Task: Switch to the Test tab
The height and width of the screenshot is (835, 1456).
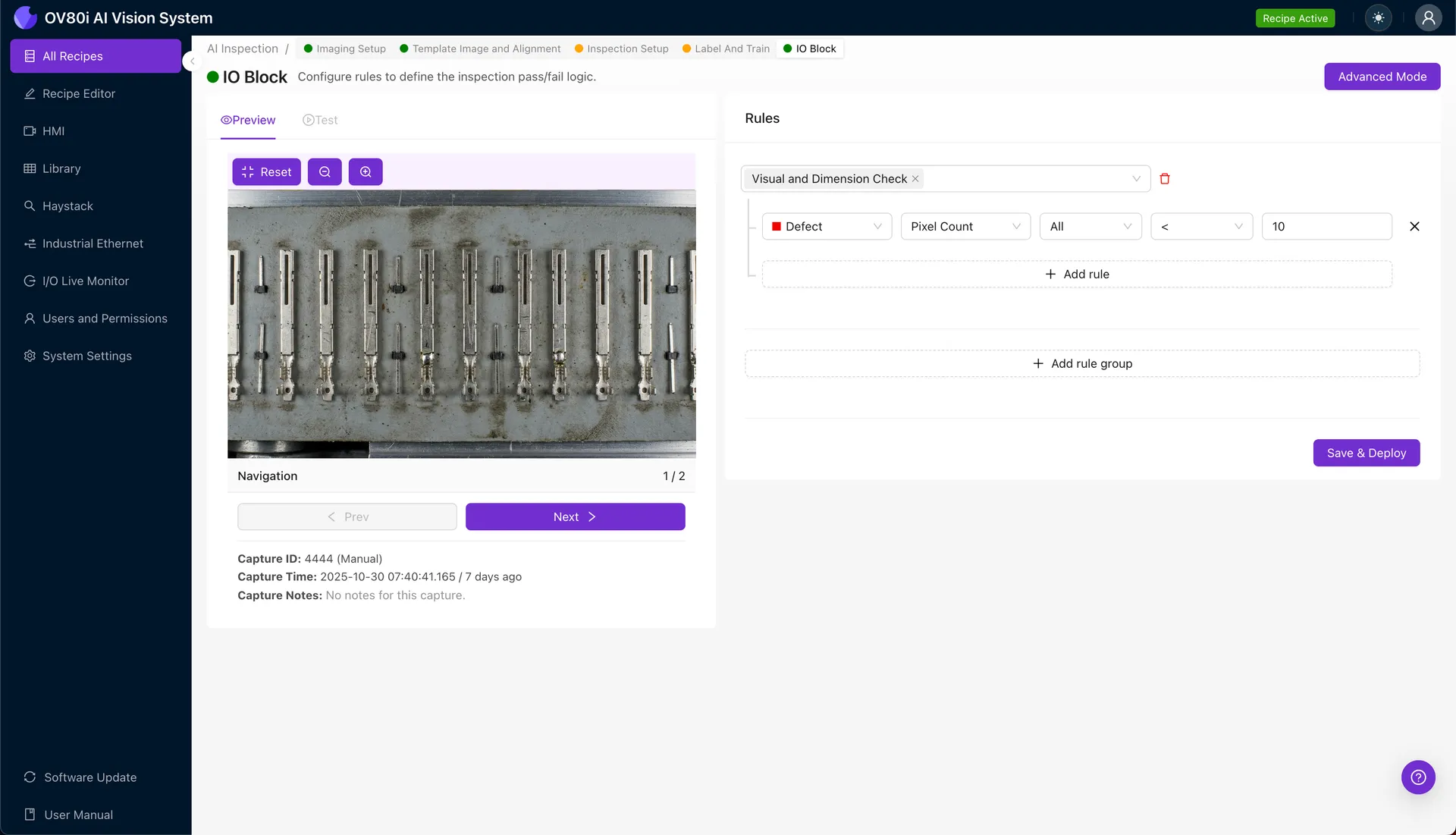Action: coord(320,119)
